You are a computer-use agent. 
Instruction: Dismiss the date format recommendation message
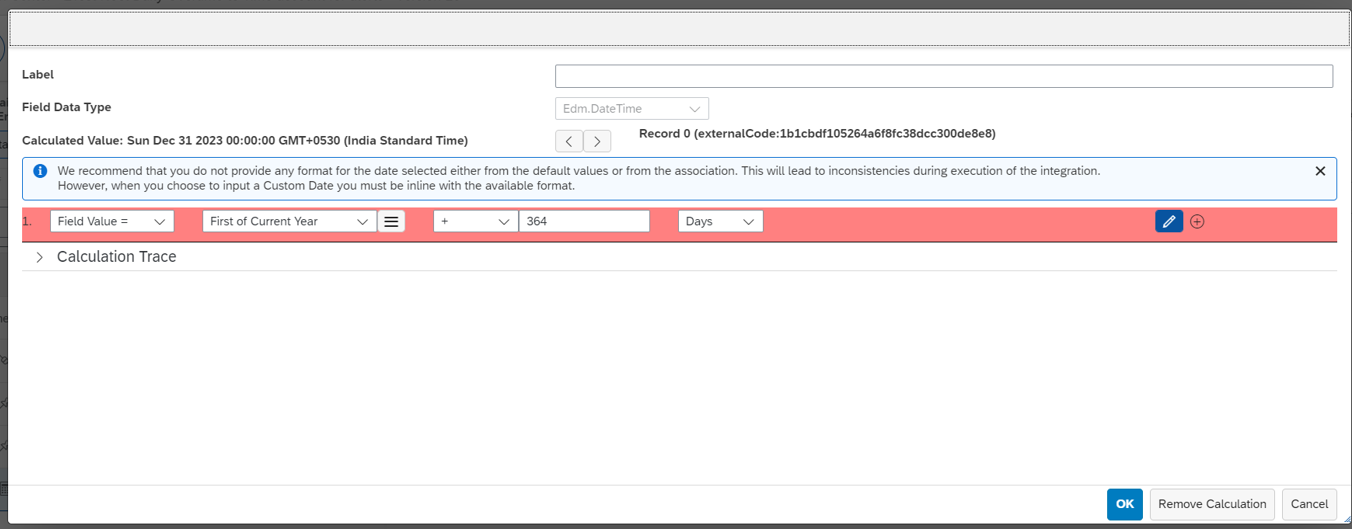[1320, 171]
